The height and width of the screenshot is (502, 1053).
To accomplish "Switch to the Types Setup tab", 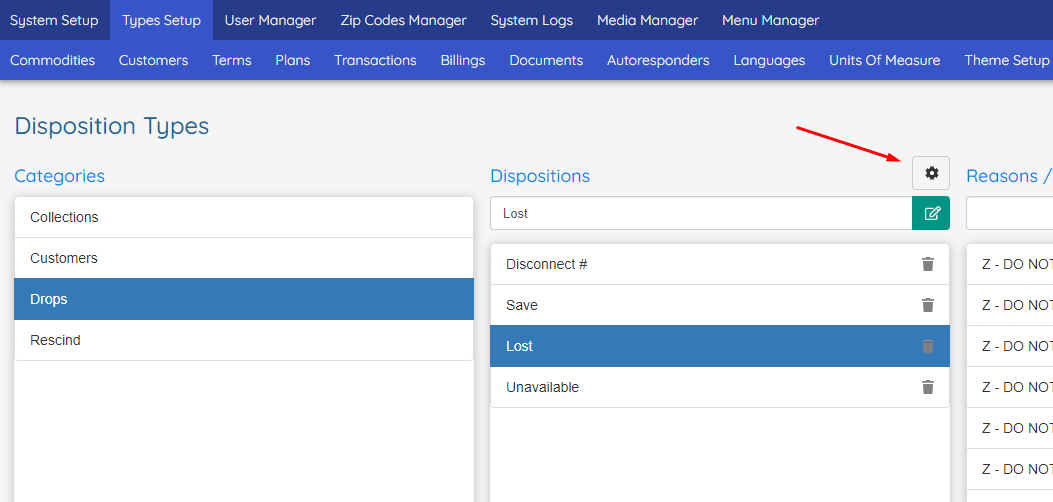I will (161, 20).
